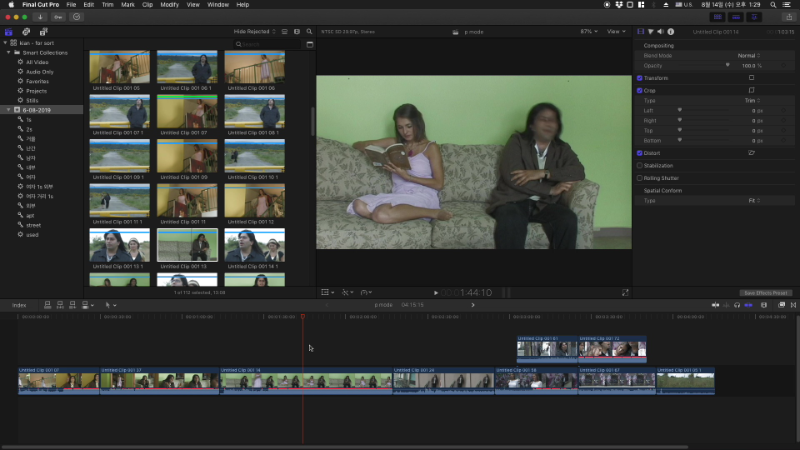Open the Modify menu
Screen dimensions: 800x450
click(170, 5)
